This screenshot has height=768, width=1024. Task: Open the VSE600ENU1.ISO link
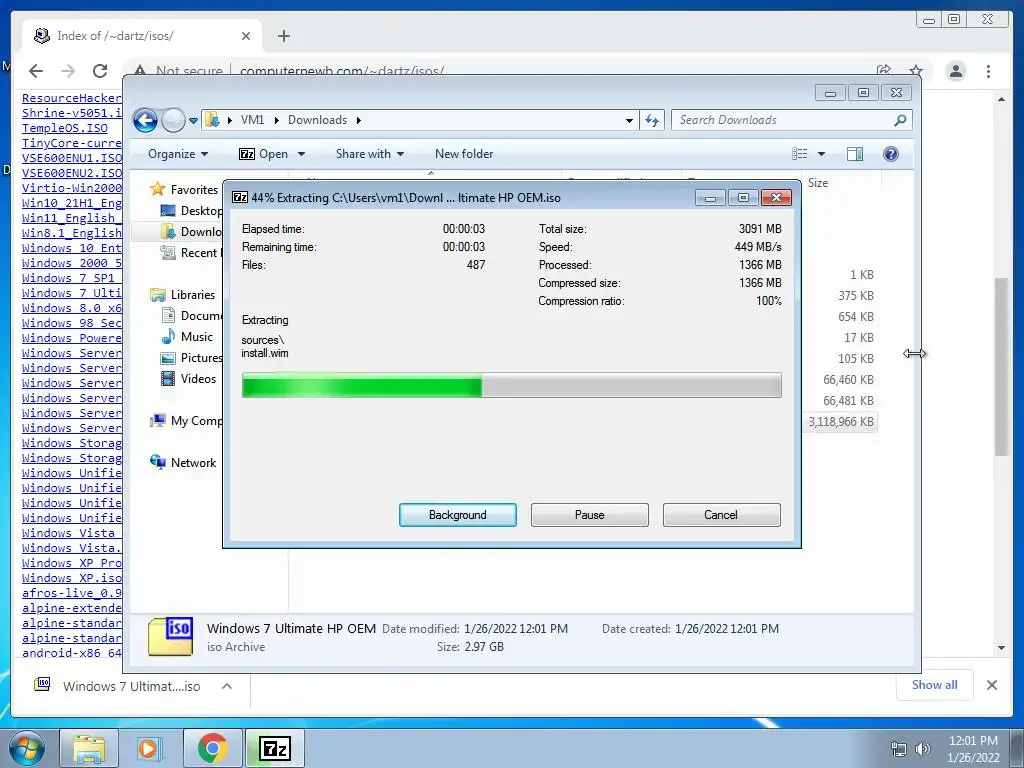pos(72,158)
